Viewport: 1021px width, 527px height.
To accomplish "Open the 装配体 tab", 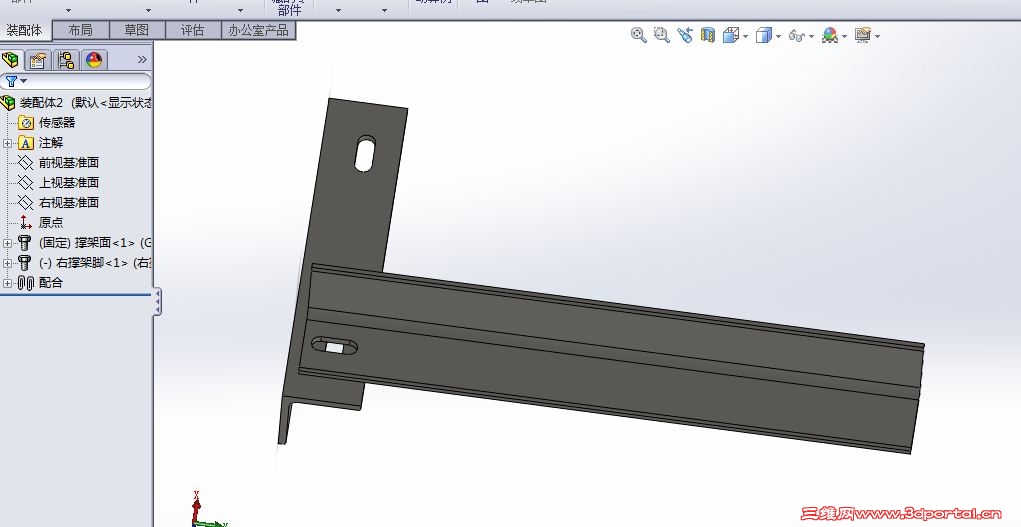I will click(x=24, y=30).
